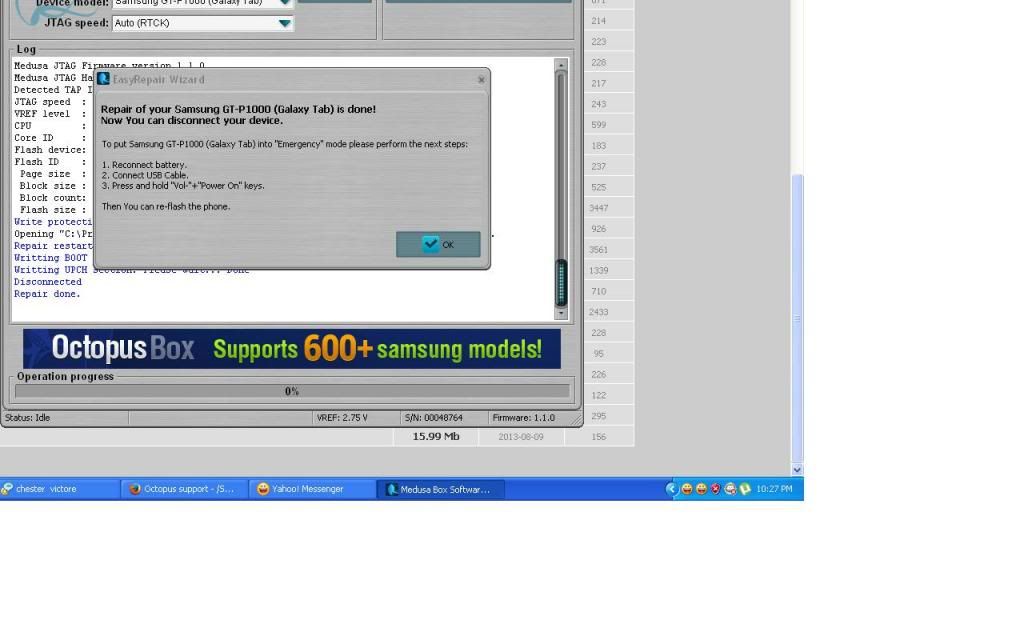Switch to the Medusa Box Software taskbar window
The width and height of the screenshot is (1024, 640).
tap(441, 489)
